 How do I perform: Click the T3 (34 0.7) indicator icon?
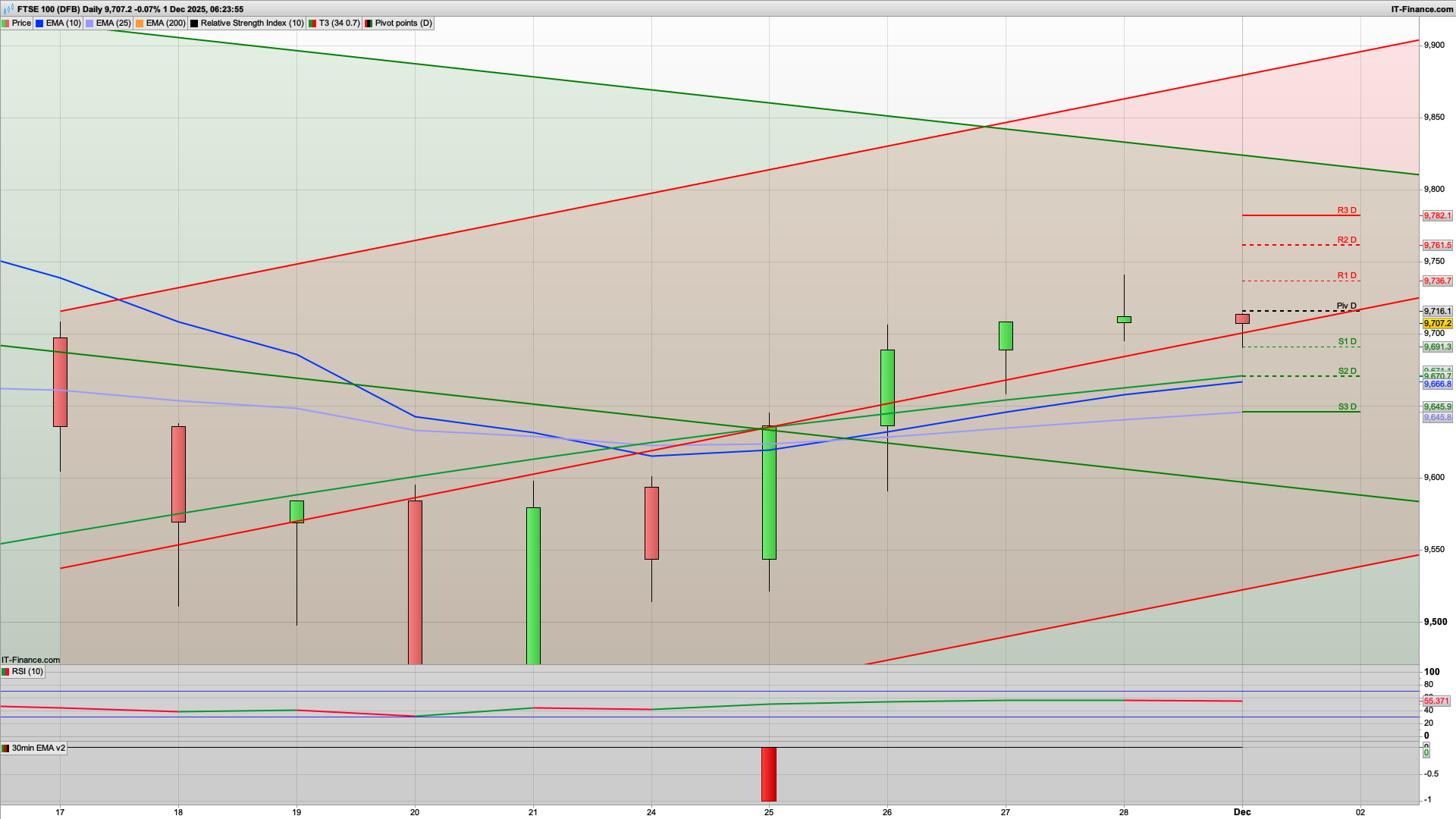312,23
